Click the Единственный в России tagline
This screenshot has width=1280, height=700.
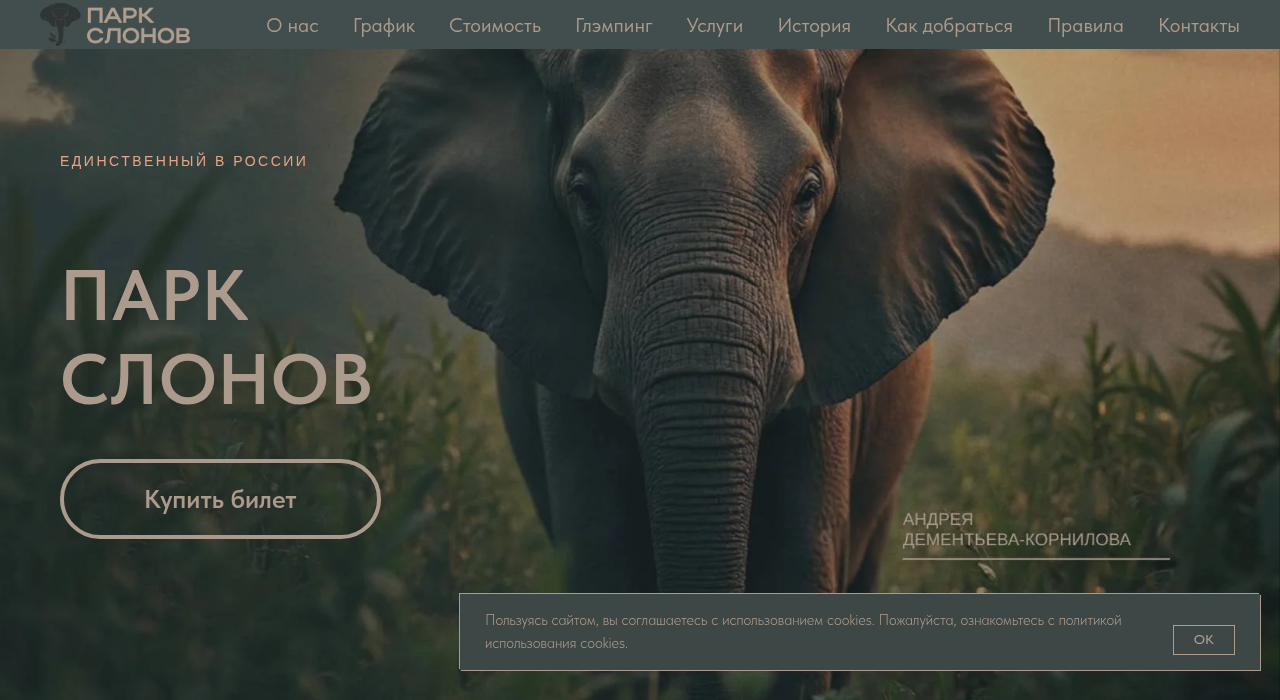184,161
